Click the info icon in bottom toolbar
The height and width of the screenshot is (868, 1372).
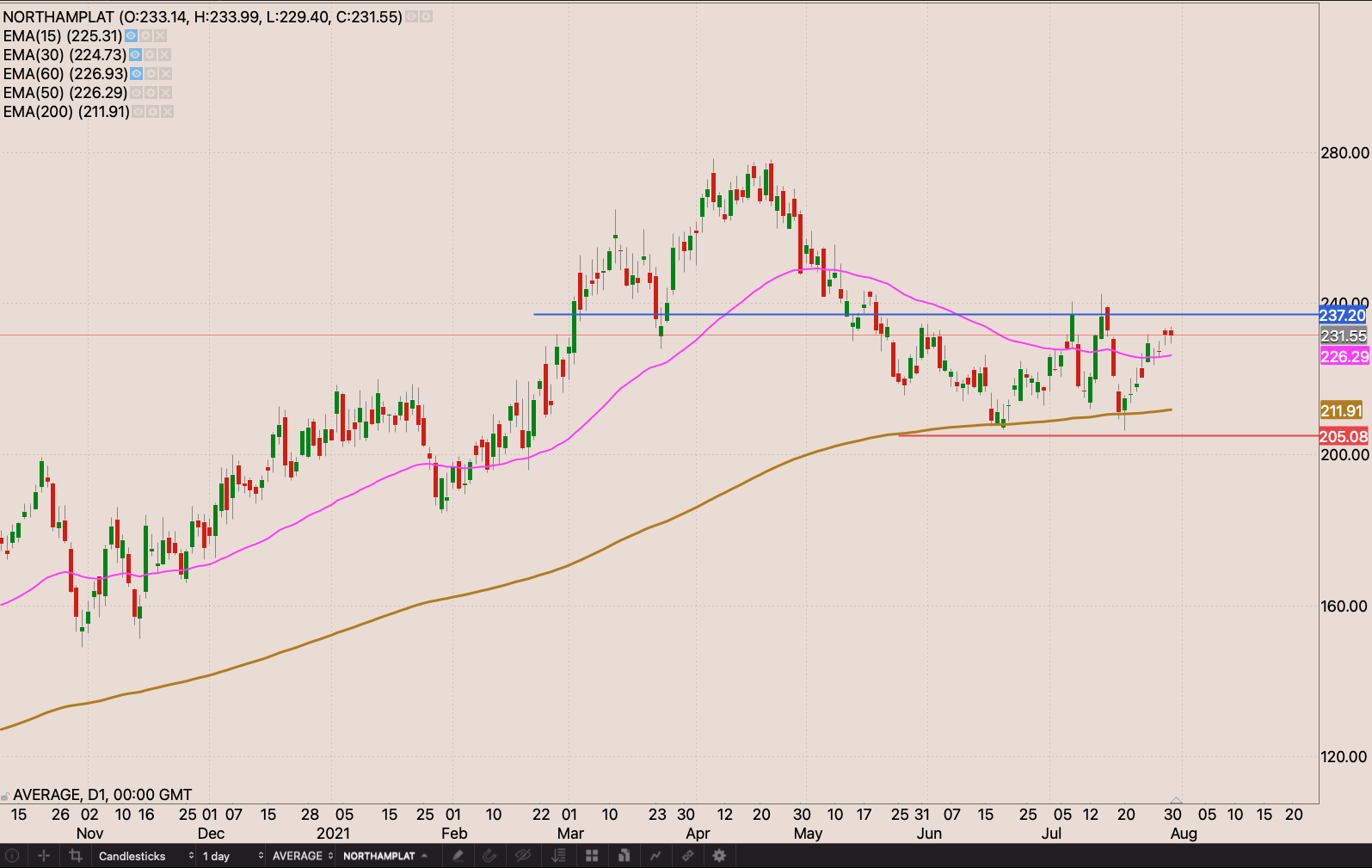point(12,856)
